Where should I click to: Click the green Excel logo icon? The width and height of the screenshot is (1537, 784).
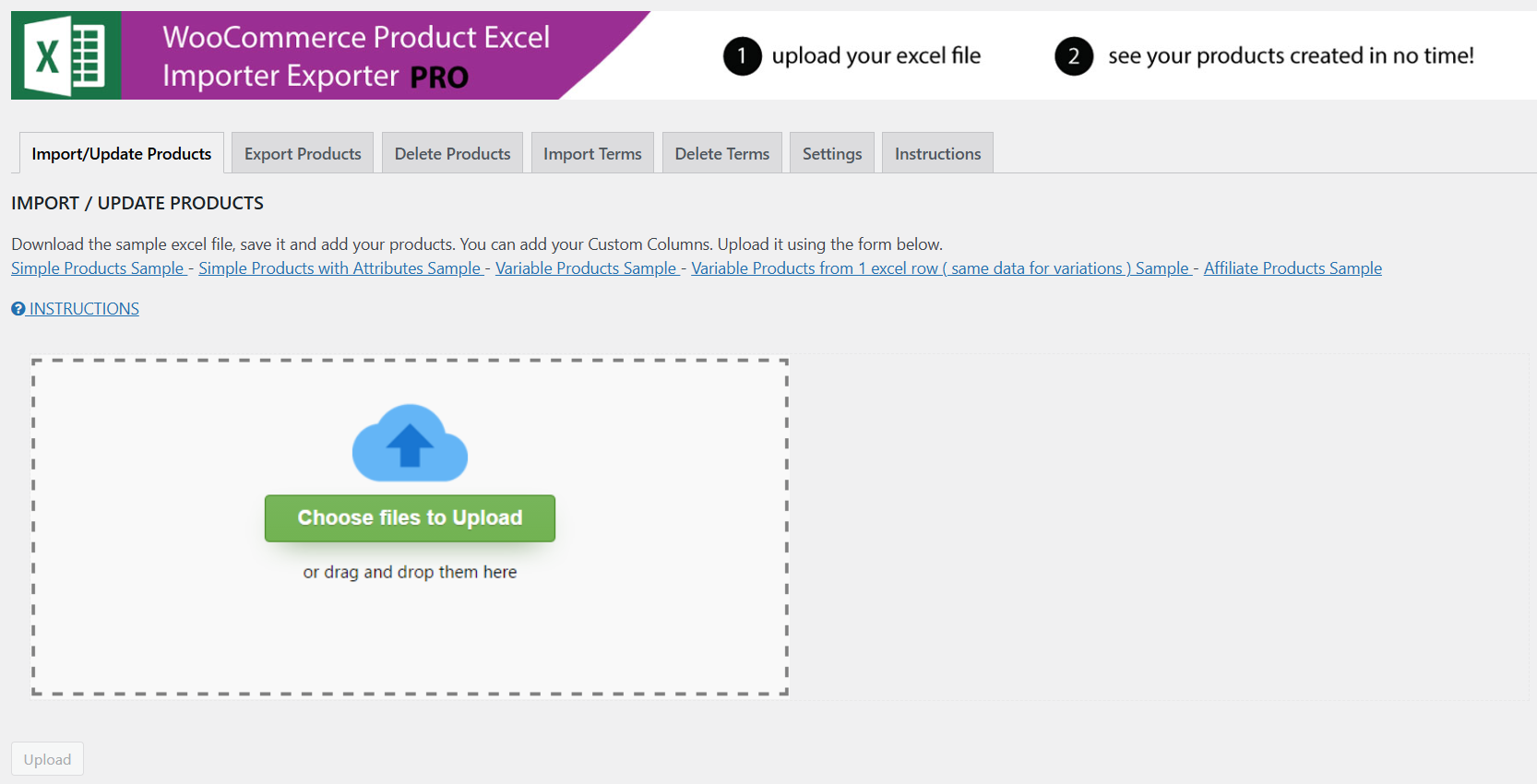click(x=66, y=55)
